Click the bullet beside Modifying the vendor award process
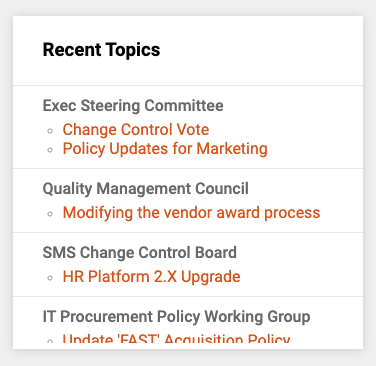 (x=50, y=214)
